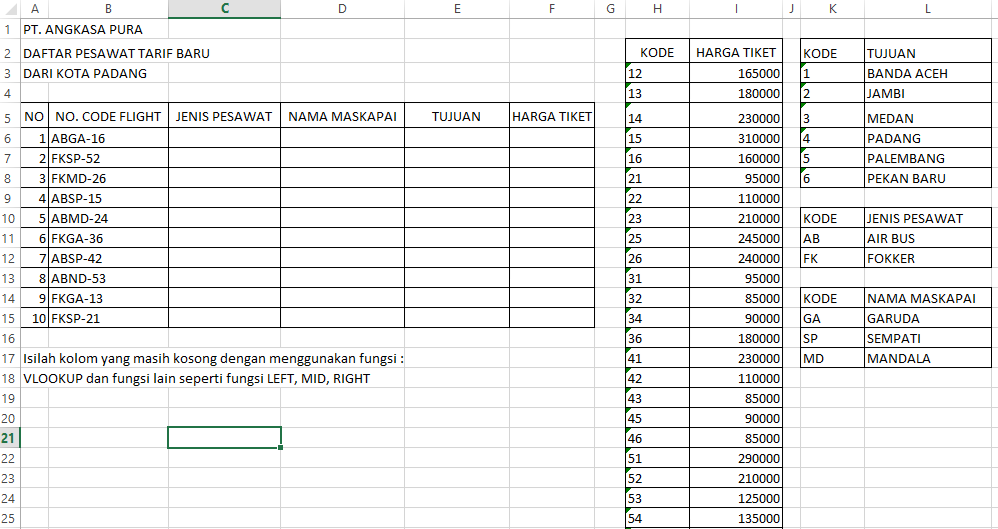The image size is (998, 529).
Task: Click price value 165000
Action: tap(736, 73)
